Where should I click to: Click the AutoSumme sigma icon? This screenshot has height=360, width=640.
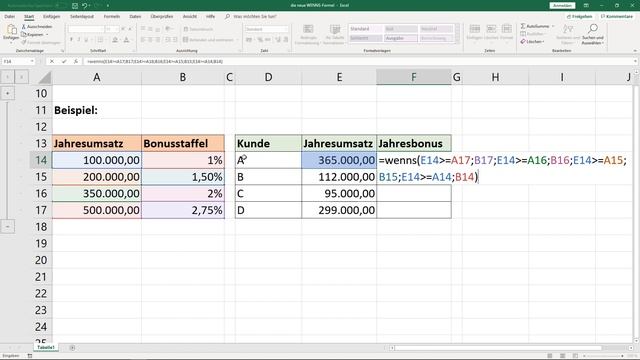[x=523, y=26]
